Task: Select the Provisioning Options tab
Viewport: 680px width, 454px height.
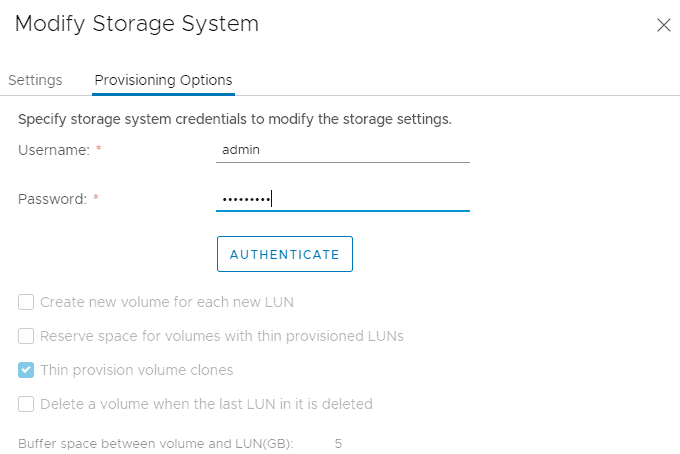Action: (163, 80)
